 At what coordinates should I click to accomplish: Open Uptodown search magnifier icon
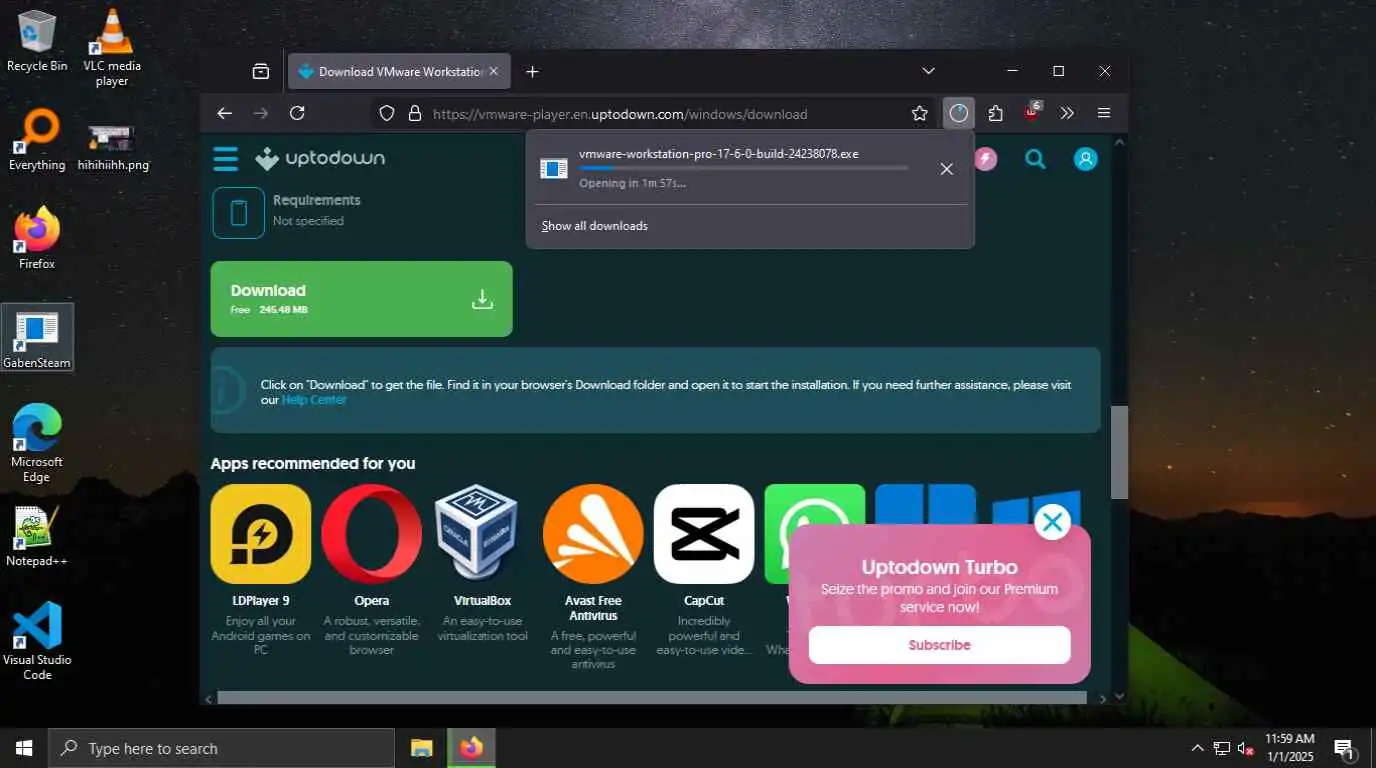1035,159
